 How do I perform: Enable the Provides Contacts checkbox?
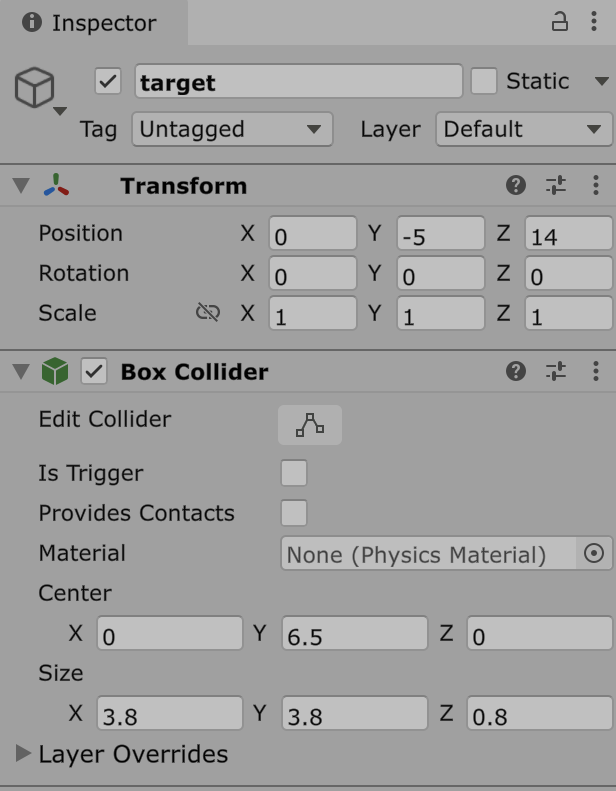(294, 513)
